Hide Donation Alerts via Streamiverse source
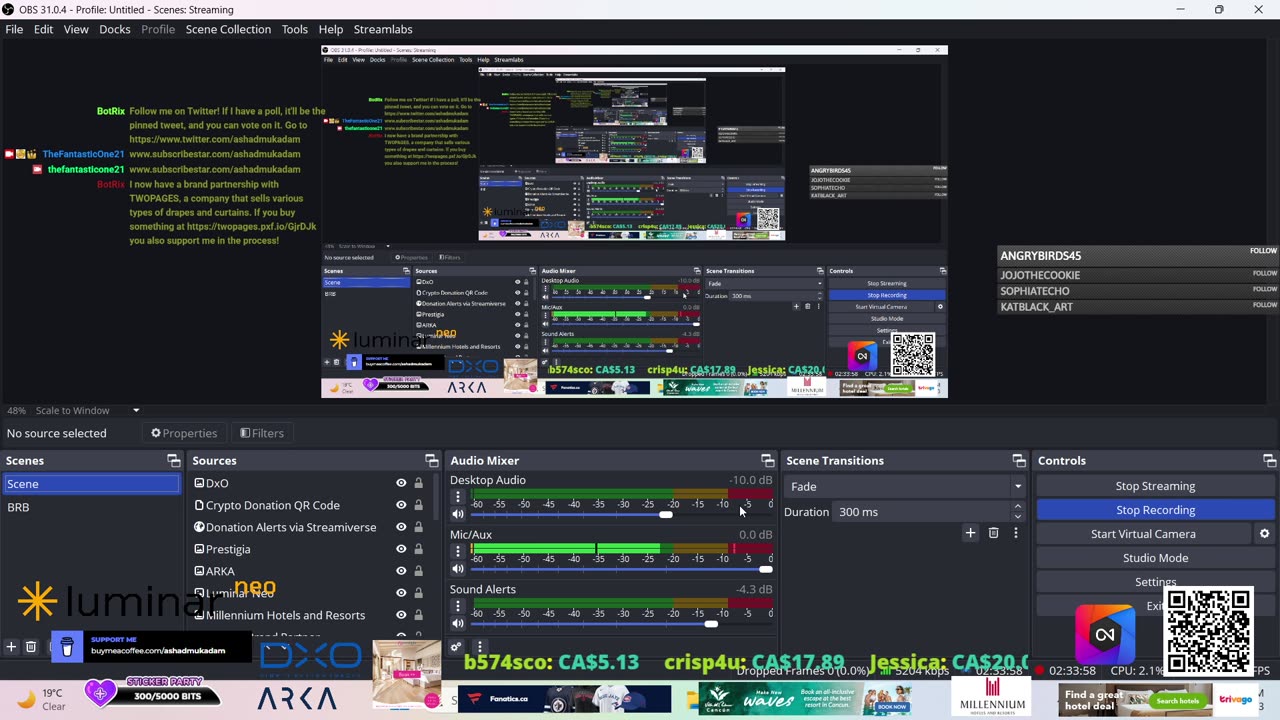The image size is (1280, 720). click(x=401, y=527)
